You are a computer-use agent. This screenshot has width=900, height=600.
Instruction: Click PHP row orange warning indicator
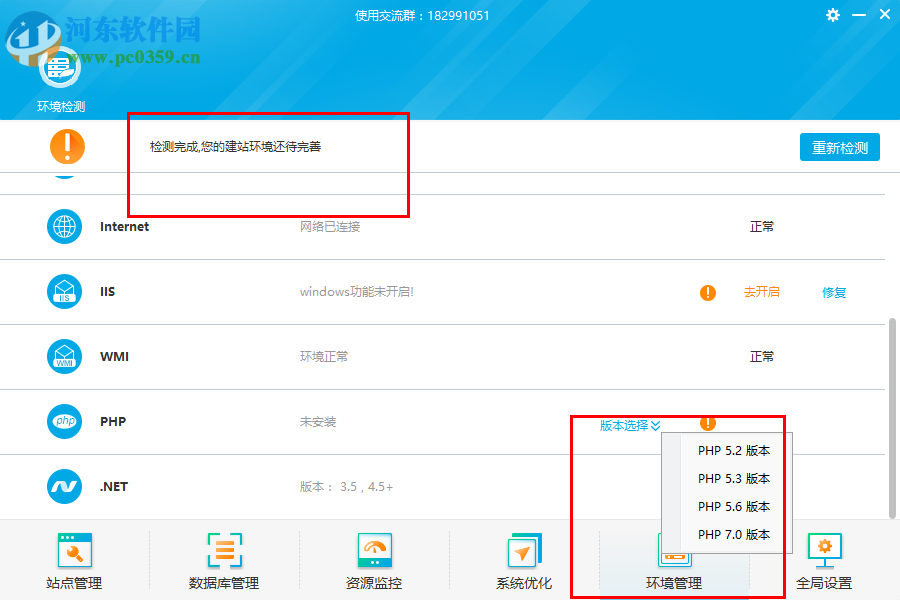(x=708, y=423)
